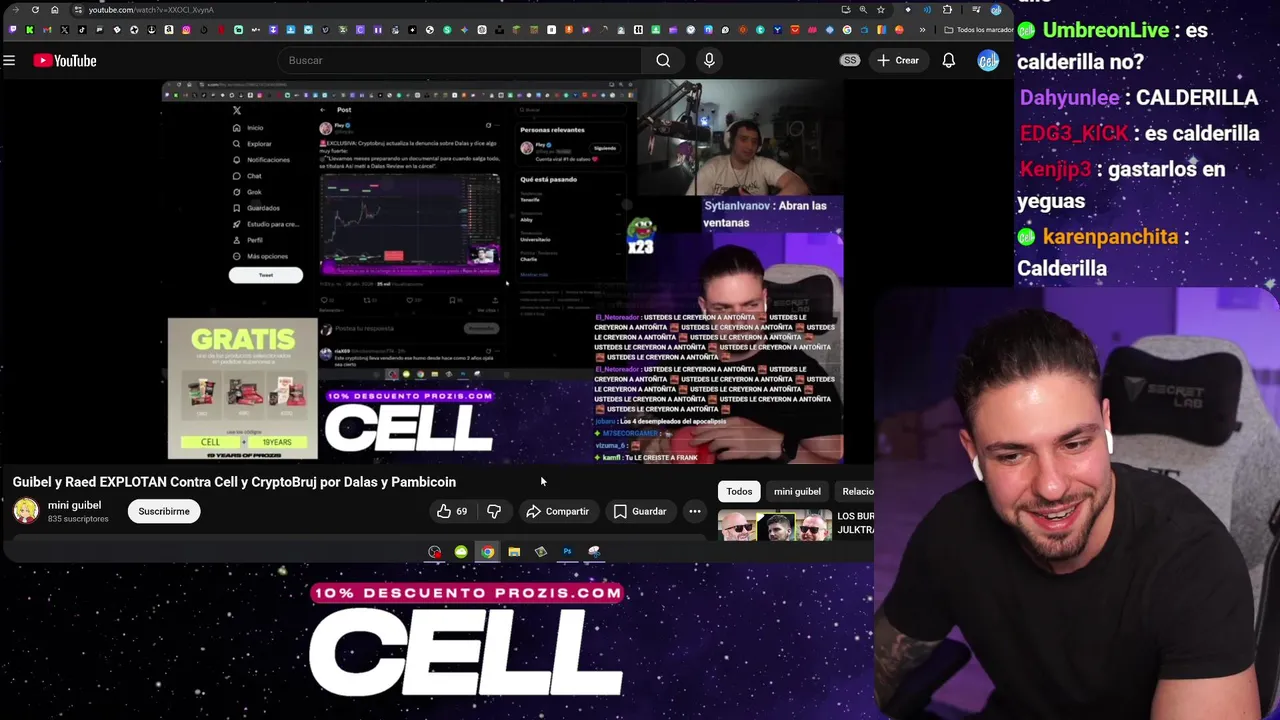Viewport: 1280px width, 720px height.
Task: Go to Chrome home page button
Action: pos(54,10)
